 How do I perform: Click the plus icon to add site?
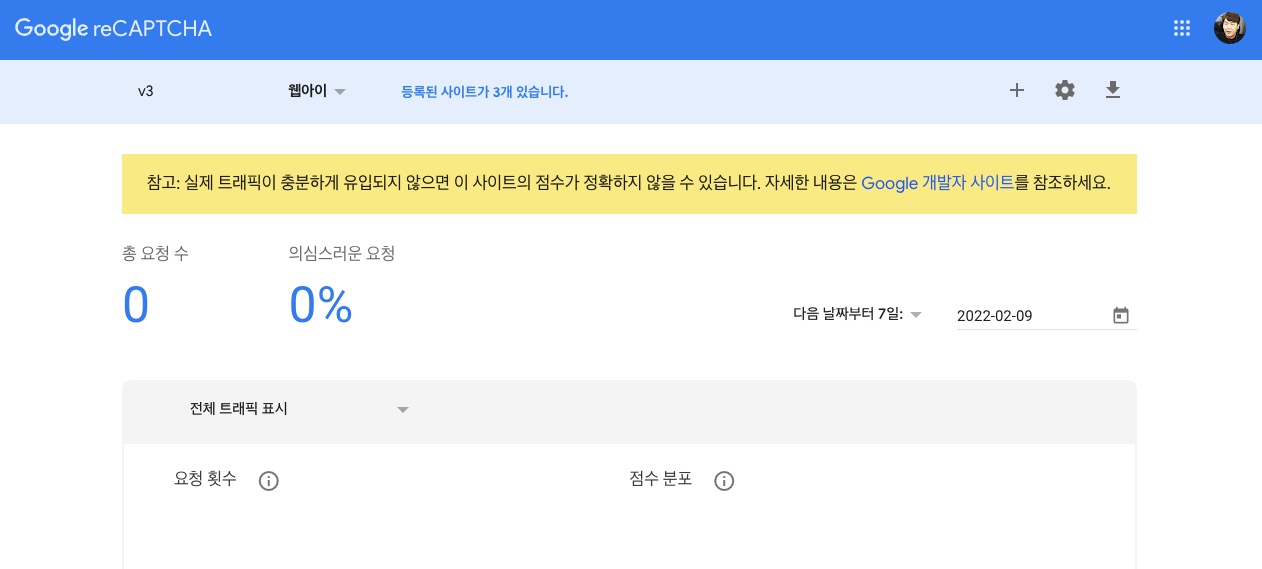tap(1017, 91)
